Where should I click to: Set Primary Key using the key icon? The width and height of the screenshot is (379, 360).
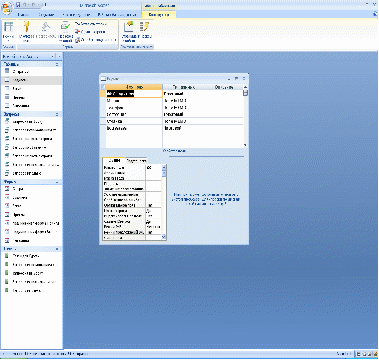[x=26, y=27]
